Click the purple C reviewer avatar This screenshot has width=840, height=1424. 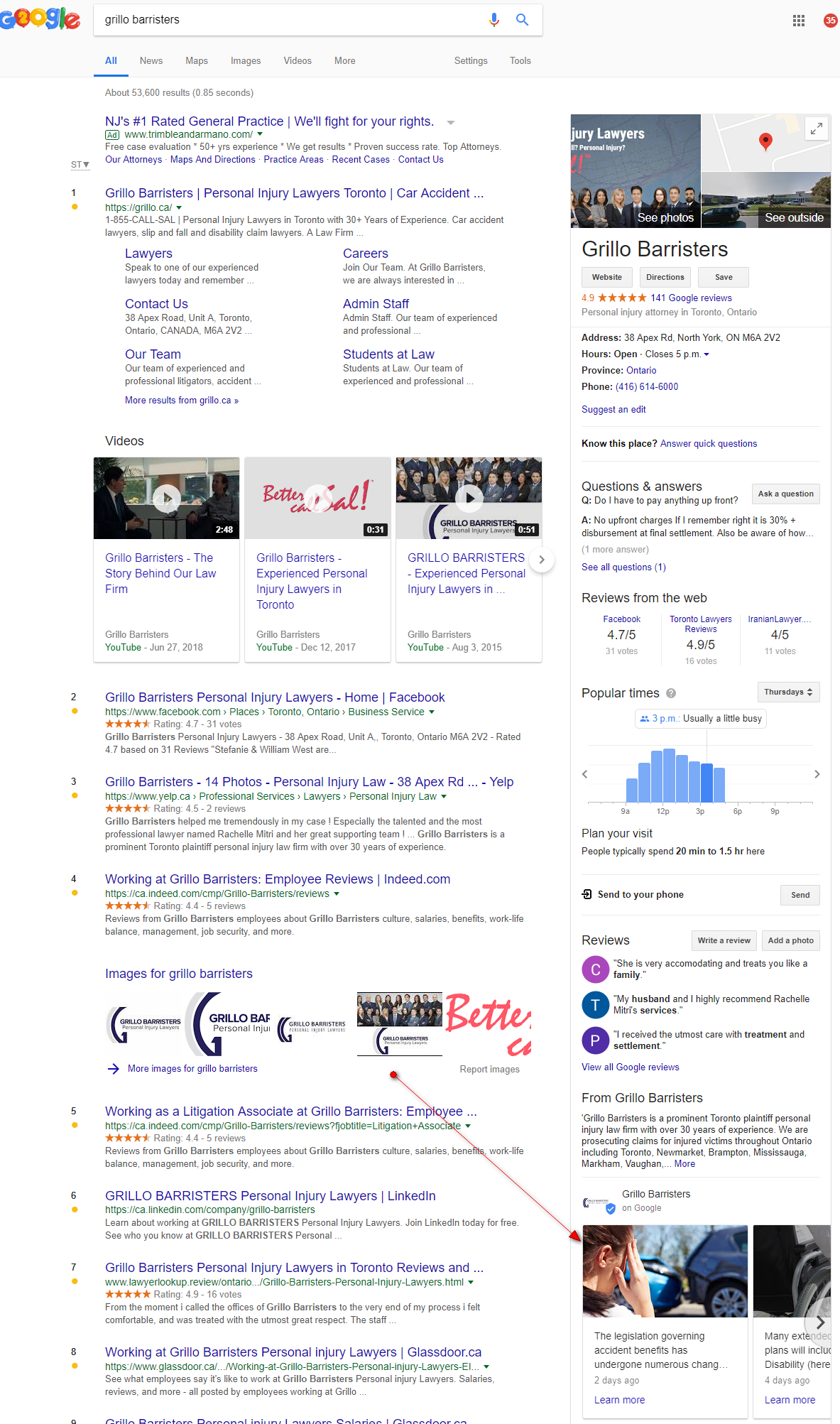coord(595,969)
